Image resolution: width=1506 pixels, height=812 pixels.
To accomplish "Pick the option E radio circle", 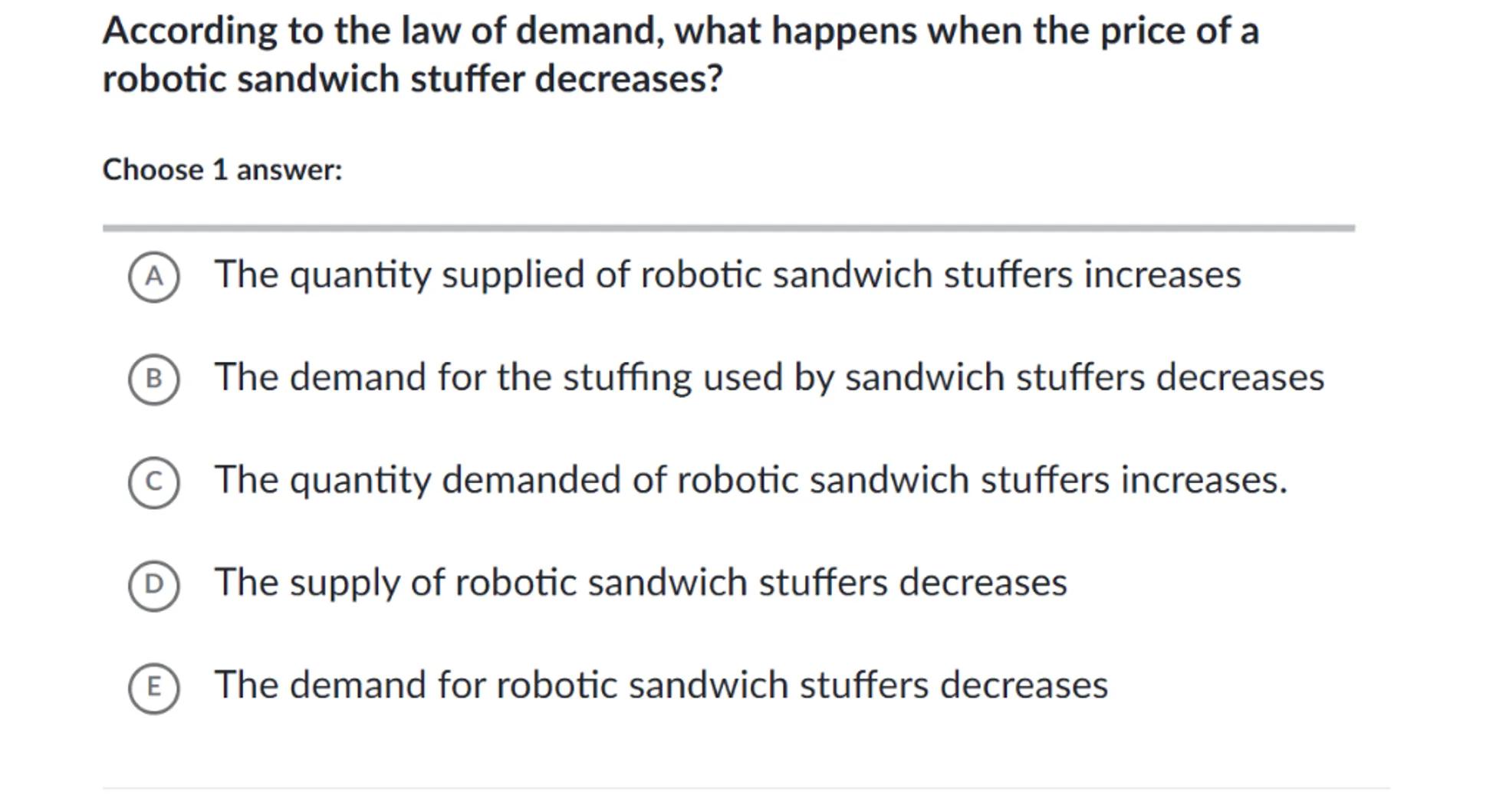I will click(x=153, y=688).
